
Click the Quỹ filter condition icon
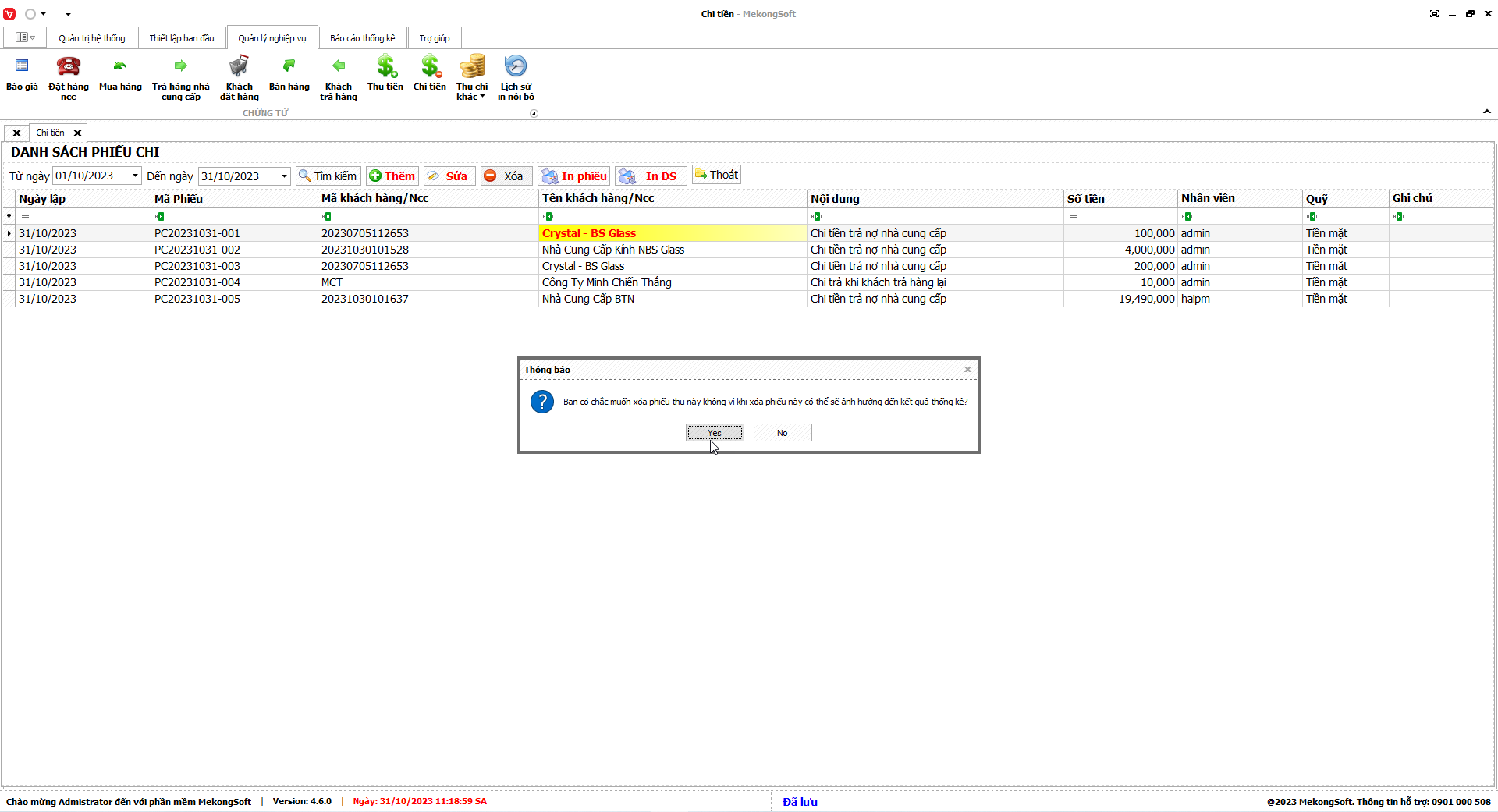point(1312,217)
